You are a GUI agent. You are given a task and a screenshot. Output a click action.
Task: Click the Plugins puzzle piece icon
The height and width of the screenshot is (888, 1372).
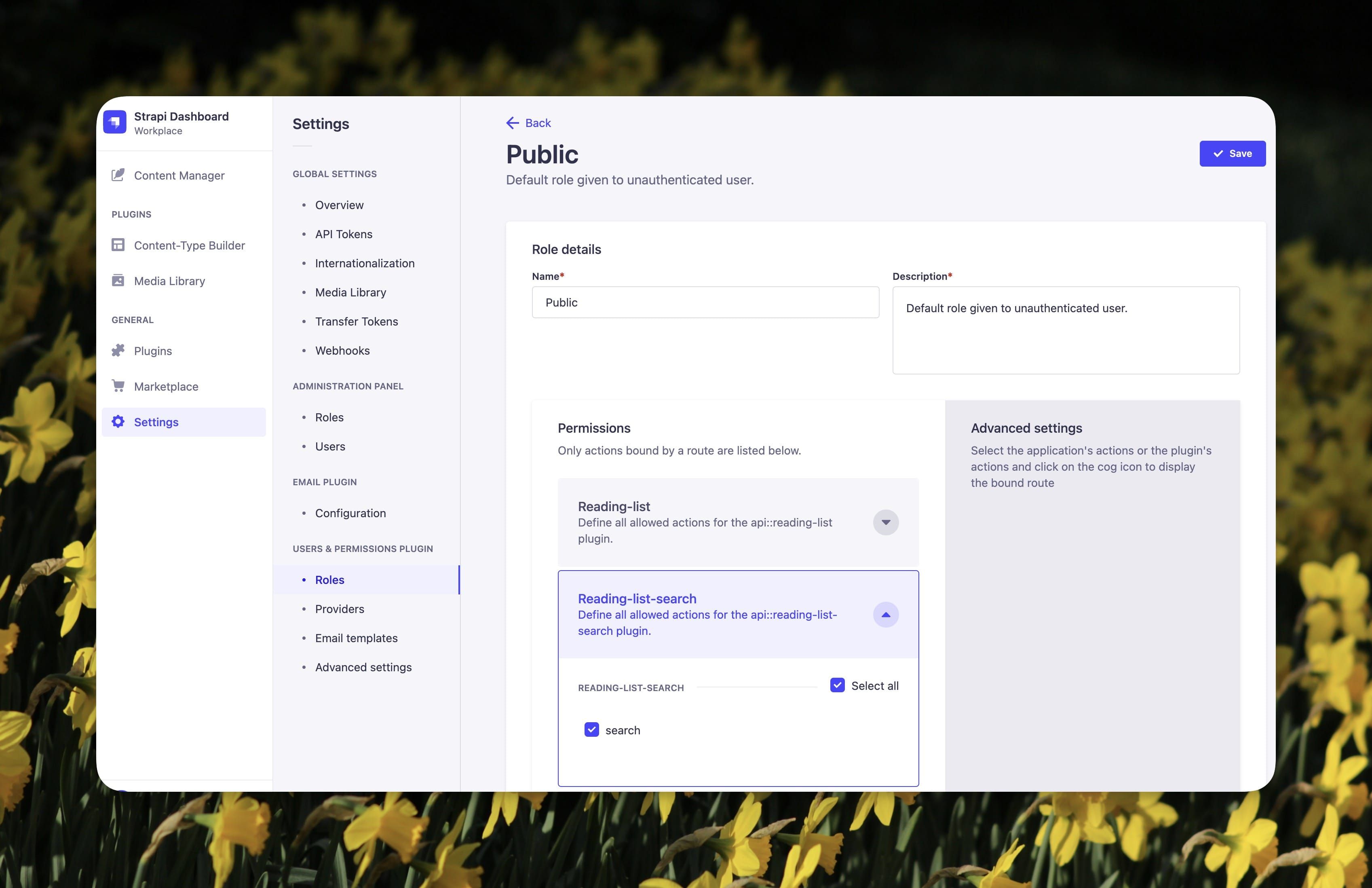click(118, 351)
